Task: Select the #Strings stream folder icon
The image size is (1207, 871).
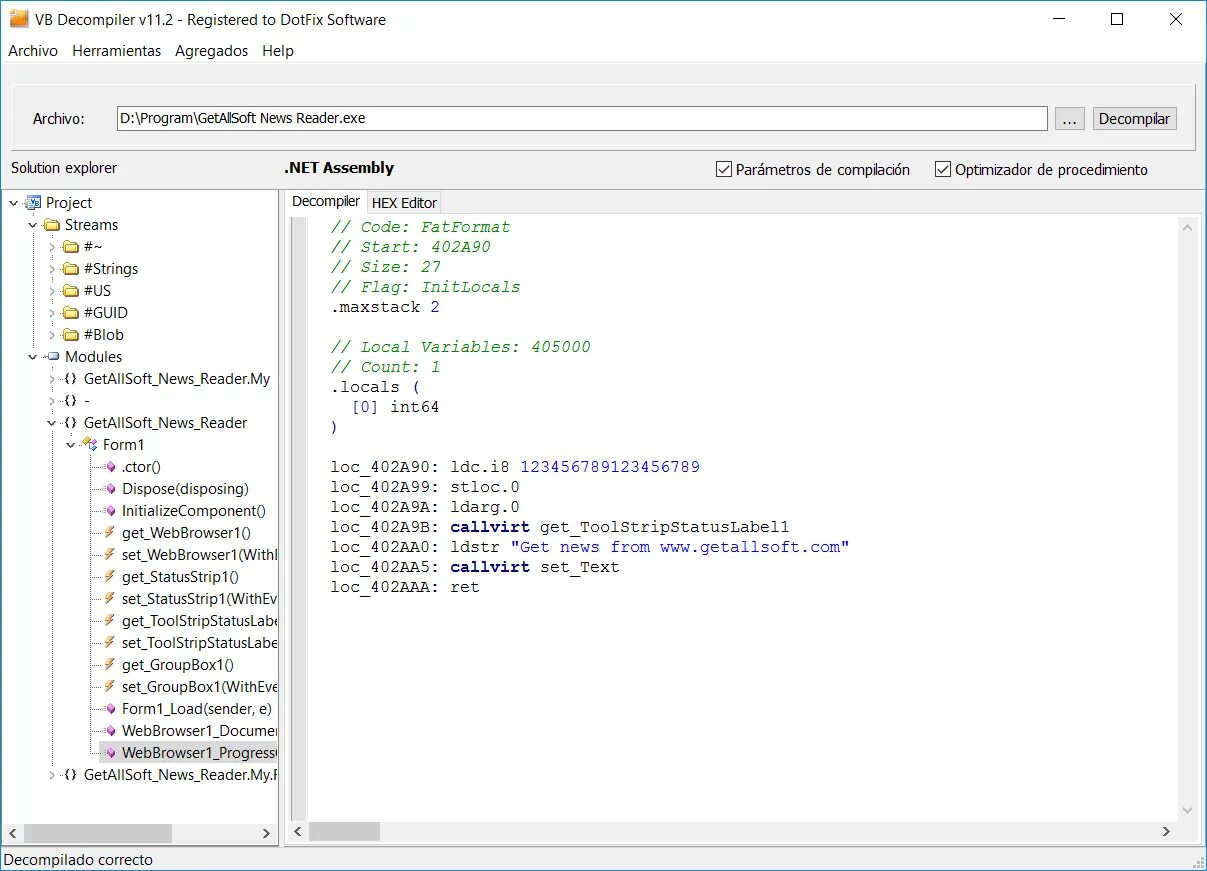Action: (x=70, y=269)
